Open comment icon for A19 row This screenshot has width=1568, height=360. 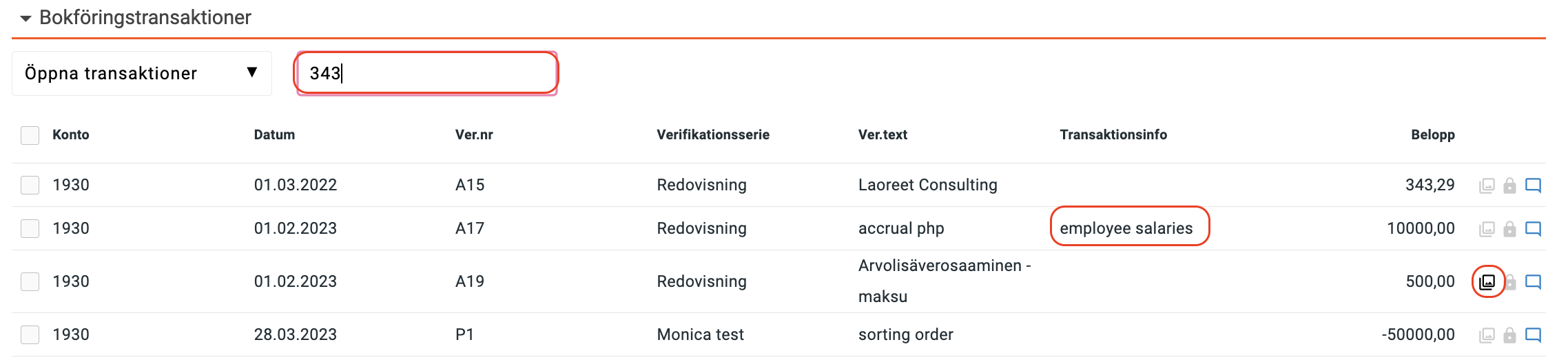coord(1533,281)
